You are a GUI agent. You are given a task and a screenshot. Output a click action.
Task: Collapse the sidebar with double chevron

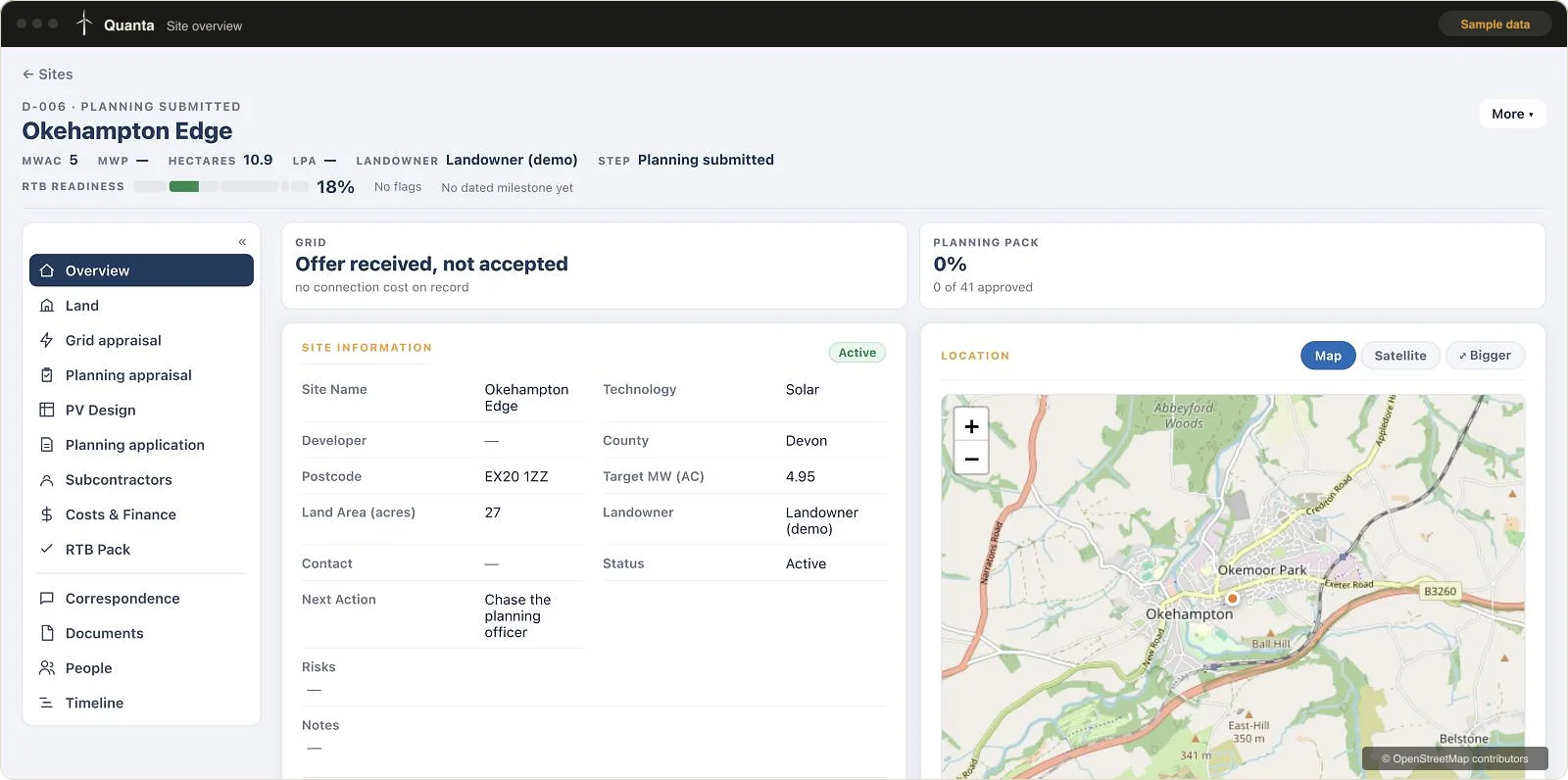click(242, 242)
